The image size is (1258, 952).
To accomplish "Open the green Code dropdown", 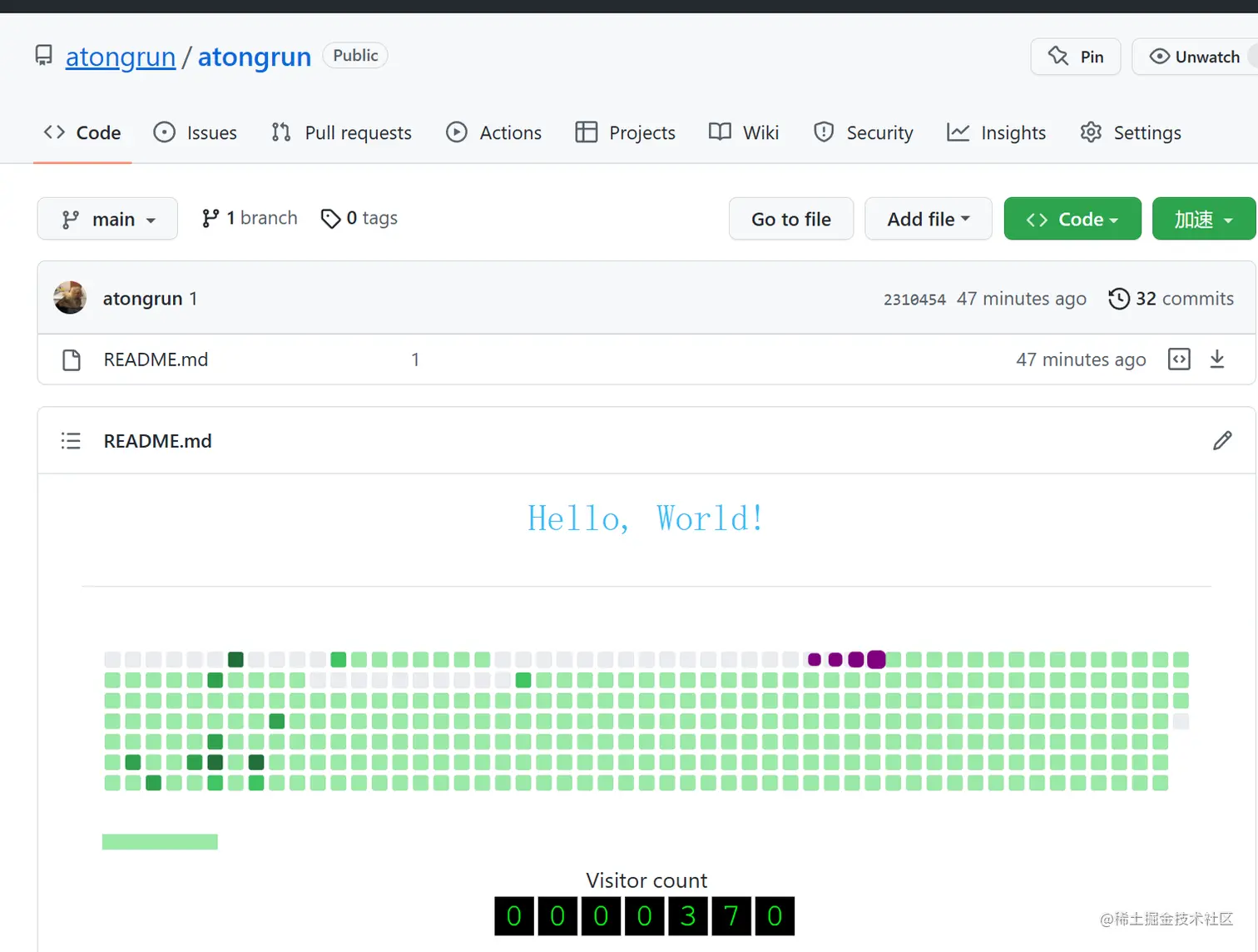I will click(1072, 219).
